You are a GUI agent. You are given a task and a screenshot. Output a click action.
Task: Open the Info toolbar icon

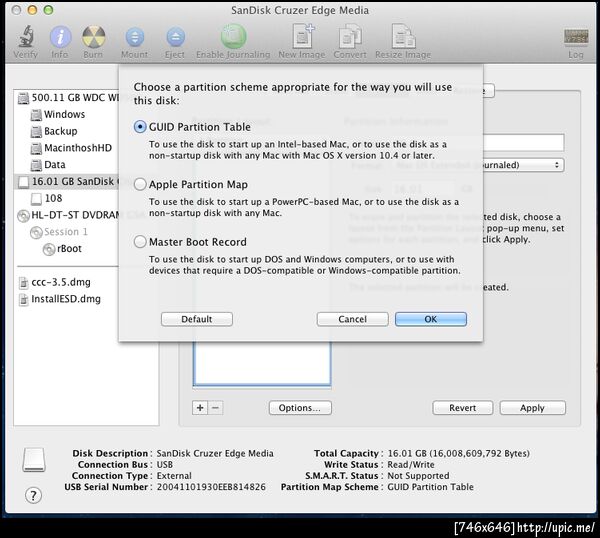(x=60, y=37)
